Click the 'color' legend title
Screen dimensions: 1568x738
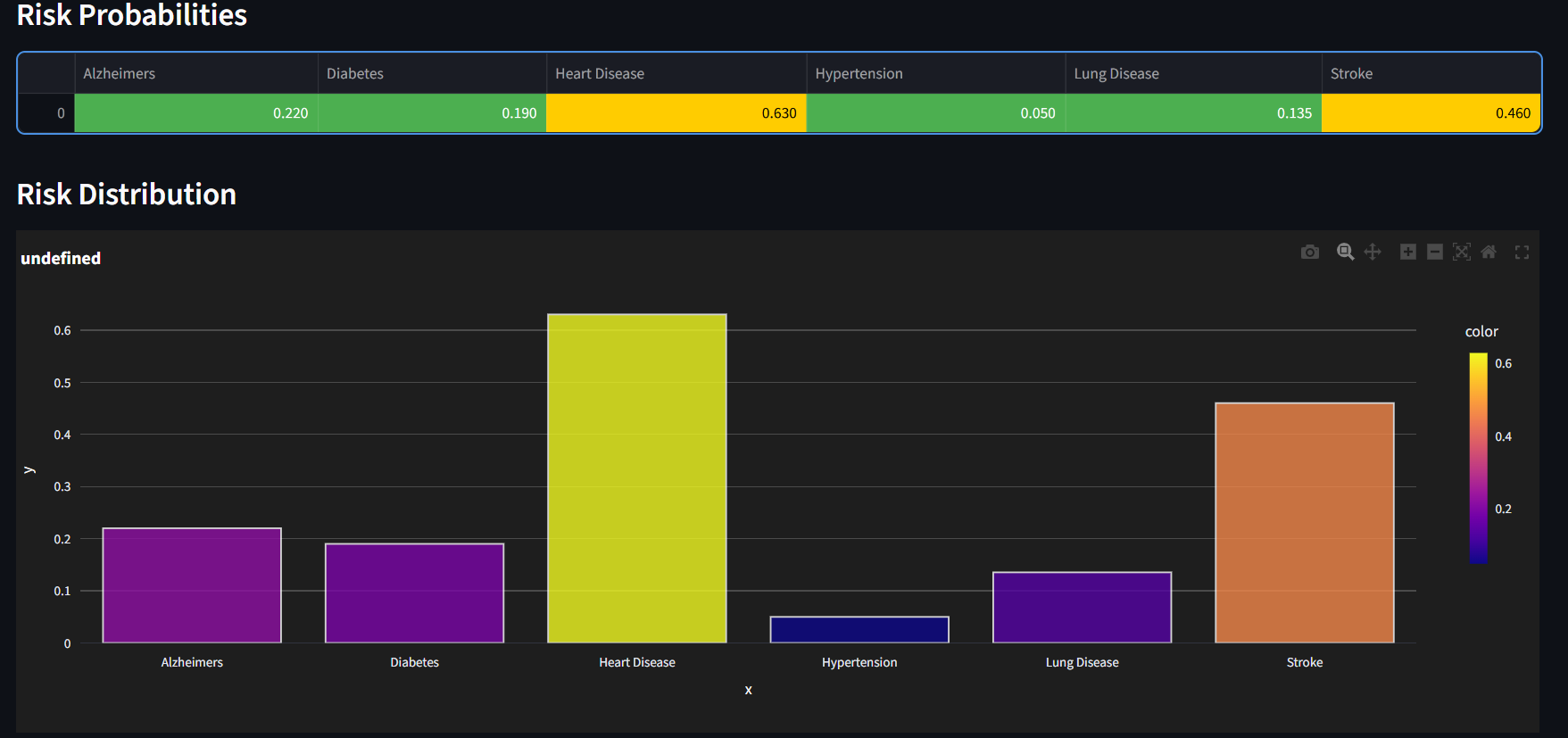click(x=1481, y=331)
